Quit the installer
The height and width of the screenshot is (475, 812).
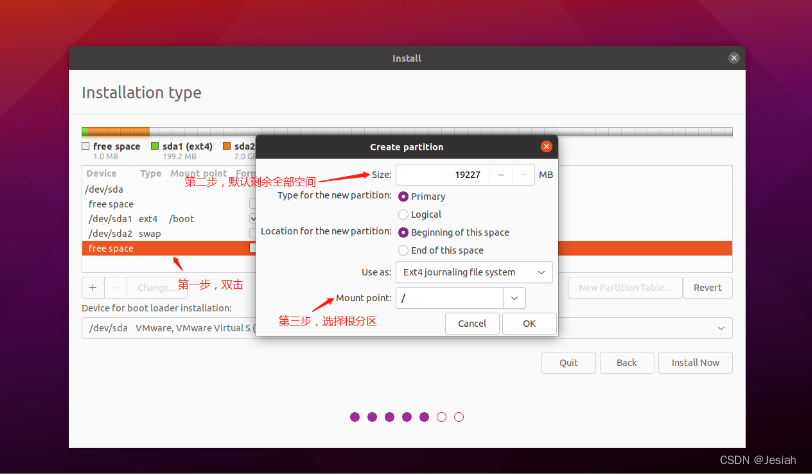tap(568, 363)
